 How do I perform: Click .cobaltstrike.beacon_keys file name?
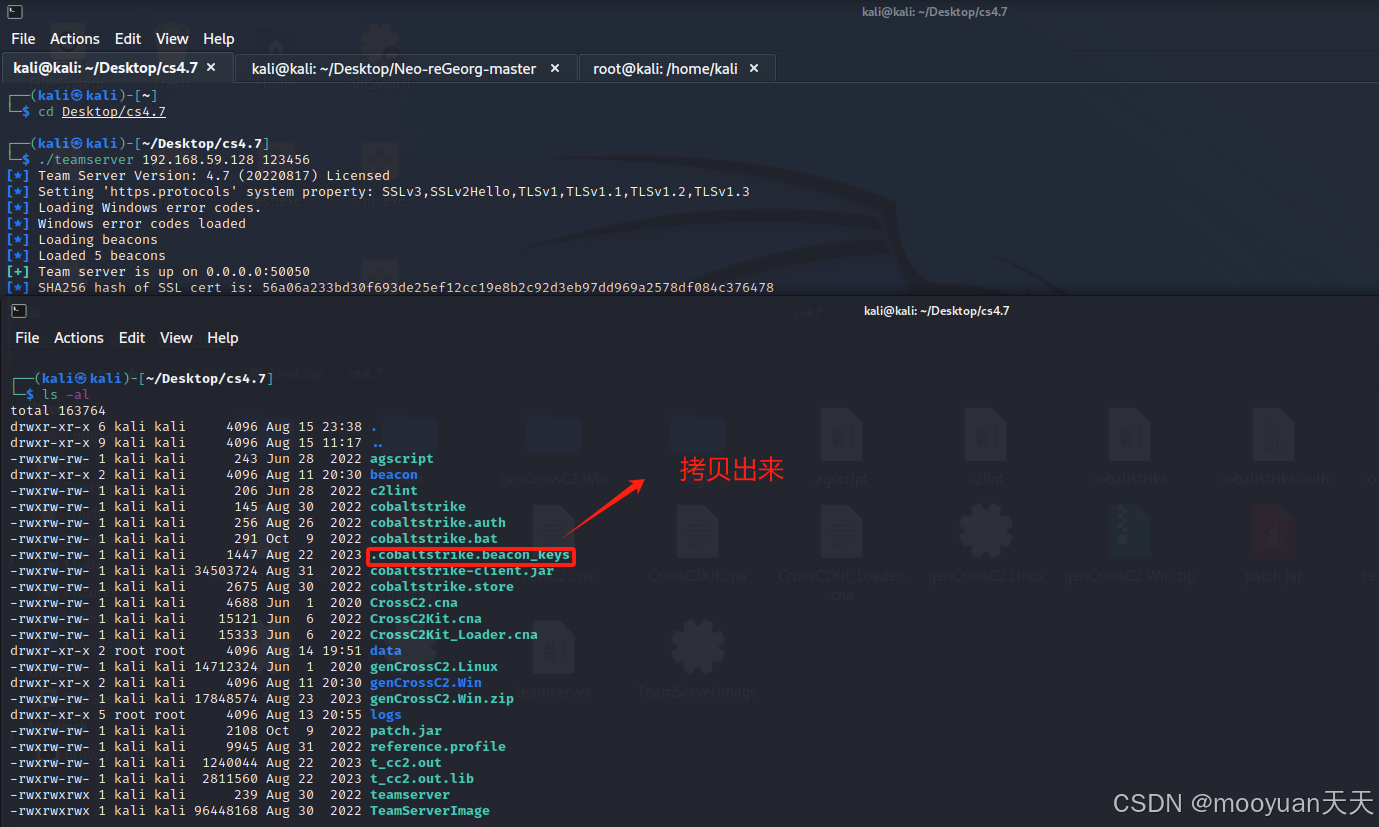coord(469,555)
